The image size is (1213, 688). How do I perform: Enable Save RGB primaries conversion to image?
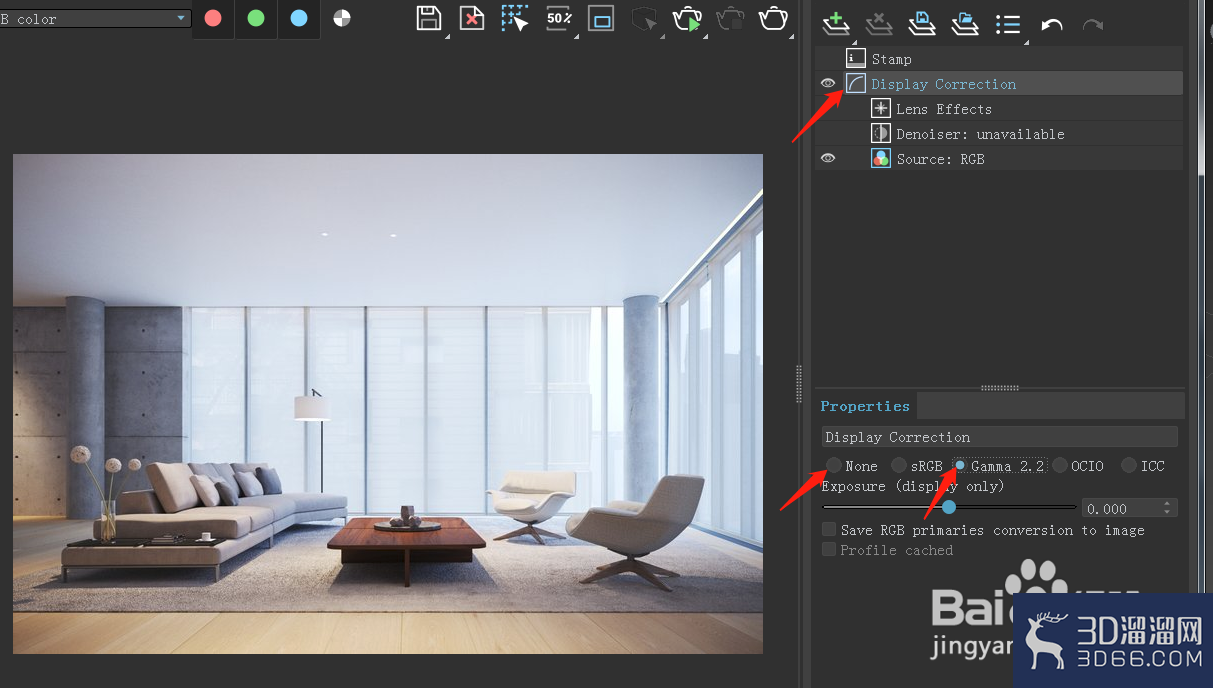(x=829, y=529)
